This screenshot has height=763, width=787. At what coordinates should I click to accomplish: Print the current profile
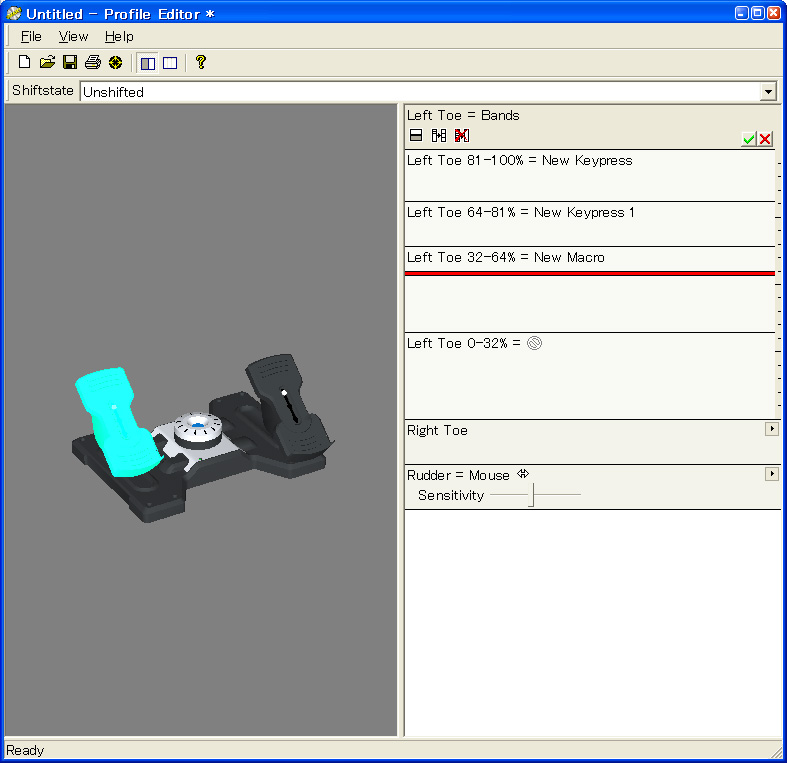[93, 62]
